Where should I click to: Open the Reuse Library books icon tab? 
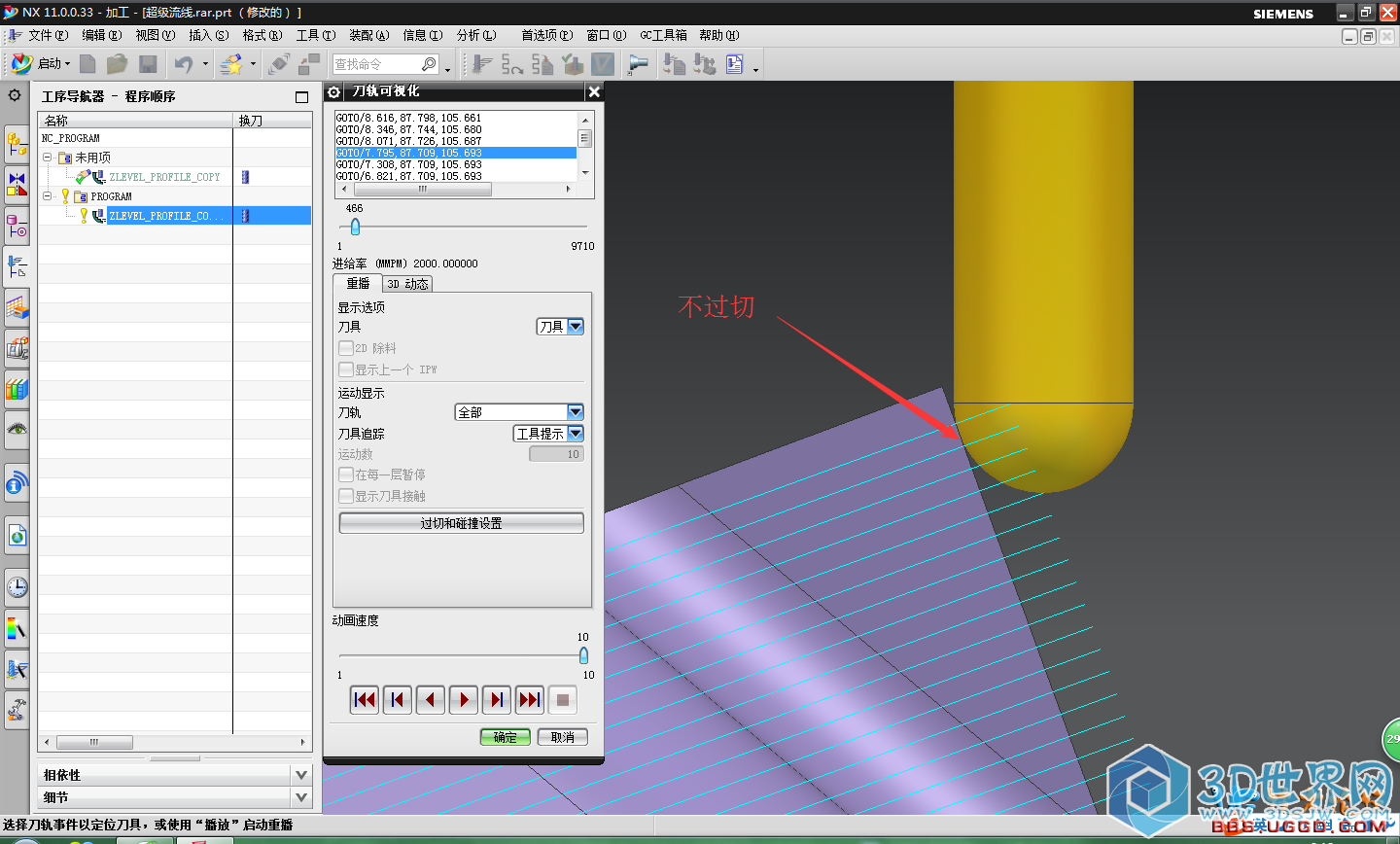tap(17, 389)
